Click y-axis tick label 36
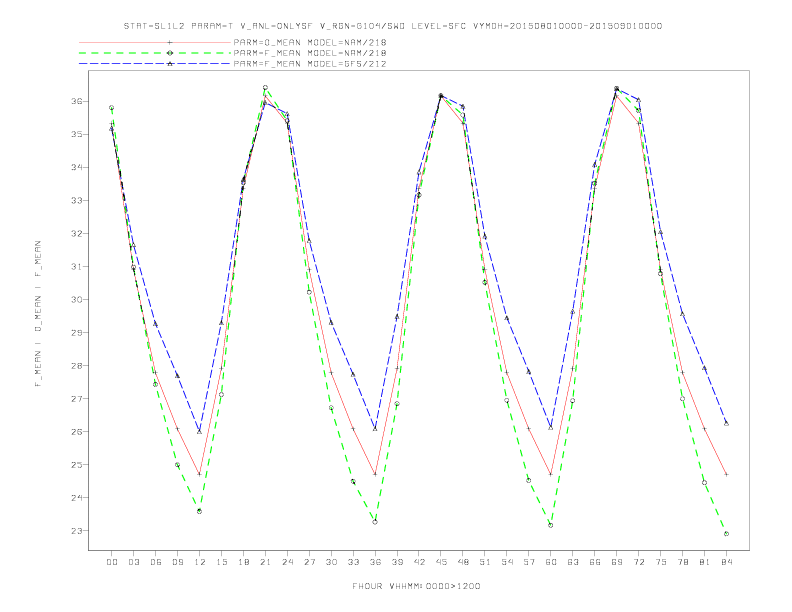The height and width of the screenshot is (612, 792). coord(77,101)
